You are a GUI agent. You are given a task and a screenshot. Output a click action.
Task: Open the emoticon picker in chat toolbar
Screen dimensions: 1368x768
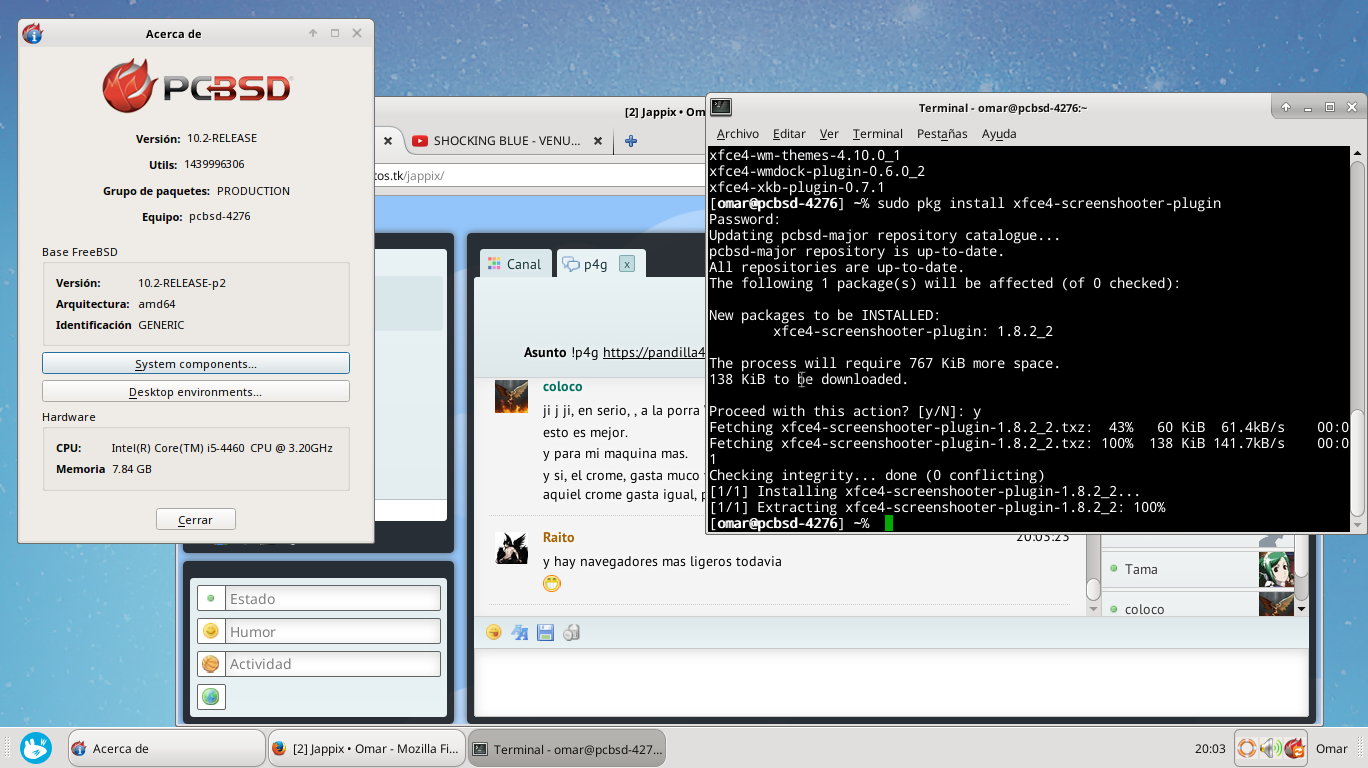[494, 632]
